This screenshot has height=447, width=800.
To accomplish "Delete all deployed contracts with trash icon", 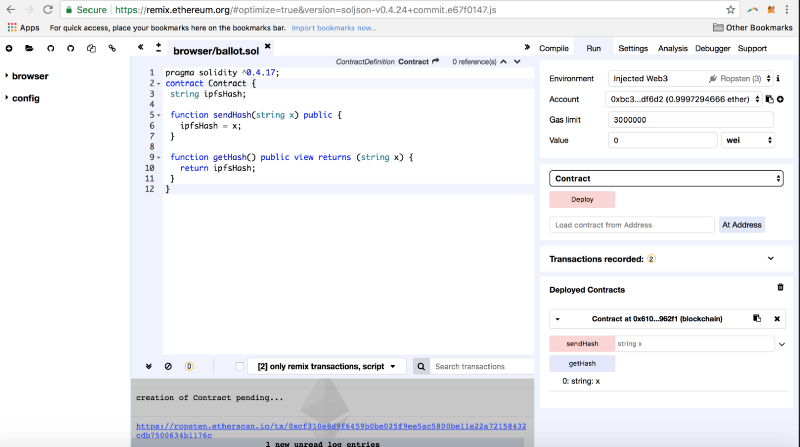I will point(780,288).
